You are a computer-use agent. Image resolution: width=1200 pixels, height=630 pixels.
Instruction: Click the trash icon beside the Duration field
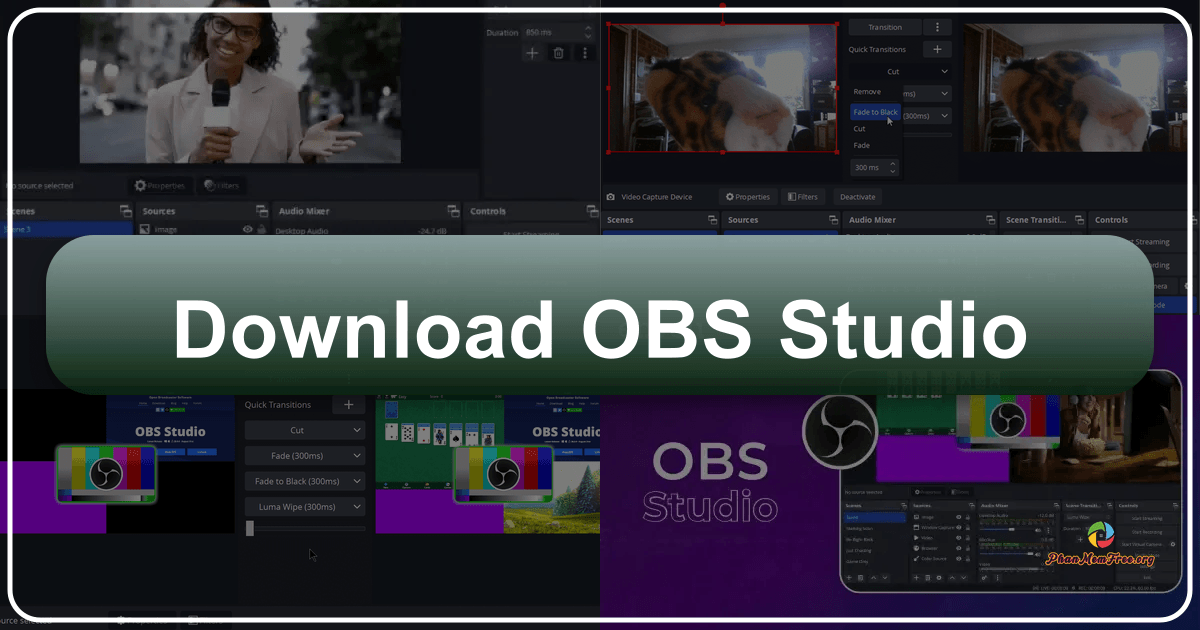click(558, 52)
